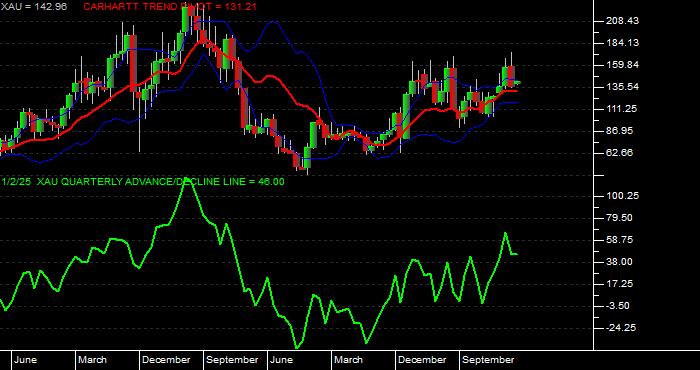The height and width of the screenshot is (370, 700).
Task: Click the 17.25 advance/decline axis value
Action: (620, 284)
